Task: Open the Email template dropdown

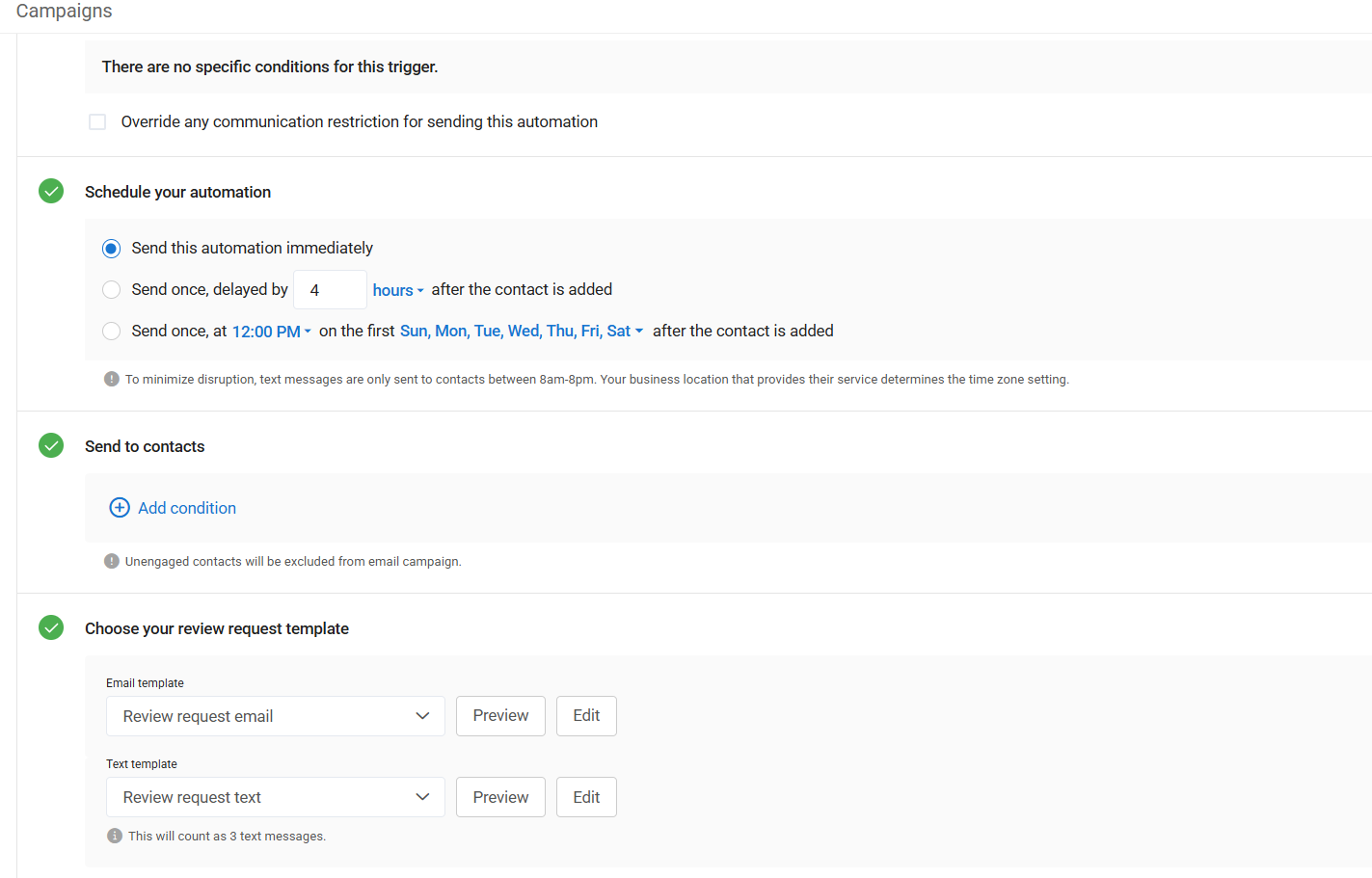Action: coord(276,716)
